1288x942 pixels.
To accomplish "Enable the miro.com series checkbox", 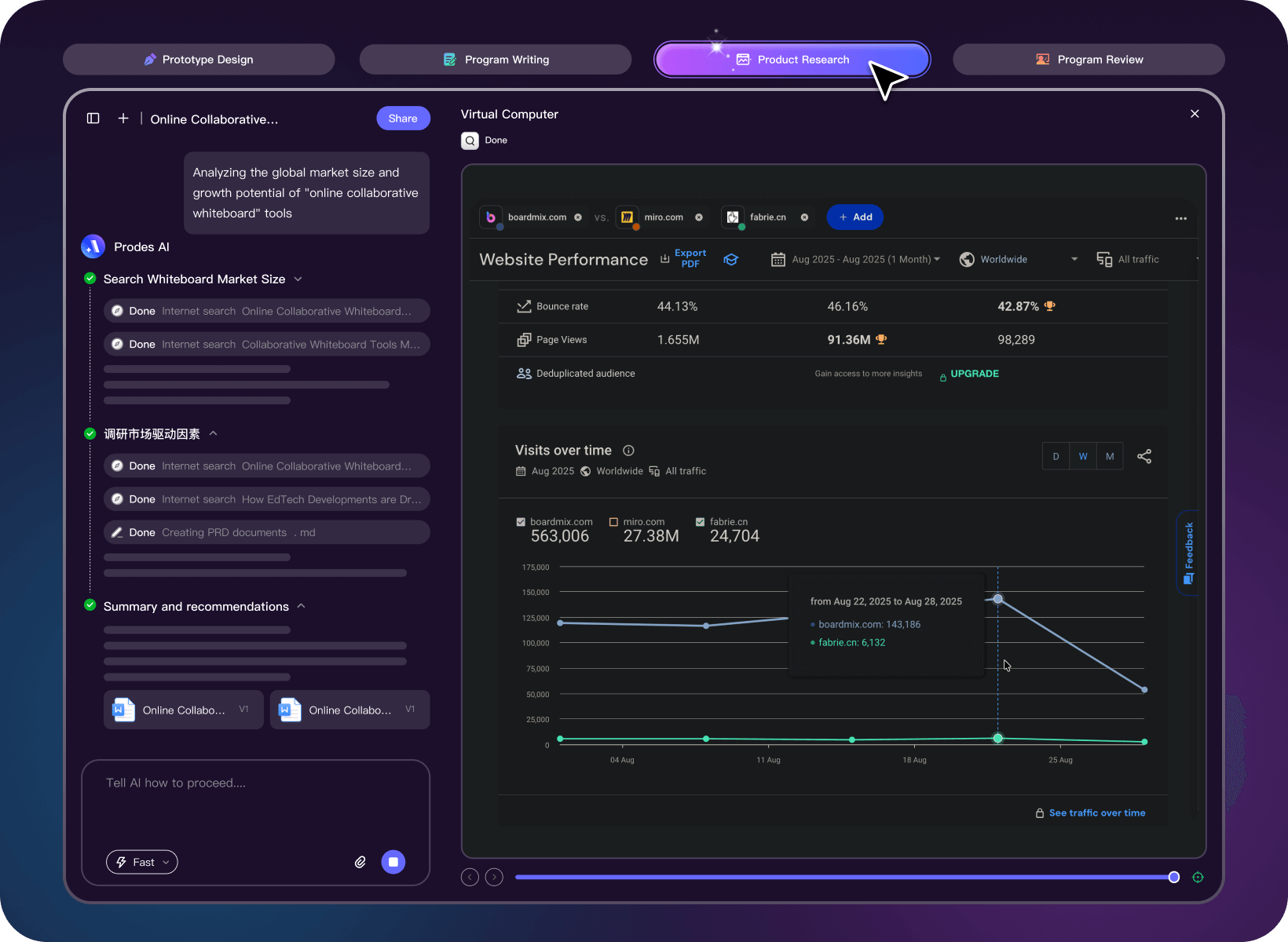I will click(x=613, y=522).
